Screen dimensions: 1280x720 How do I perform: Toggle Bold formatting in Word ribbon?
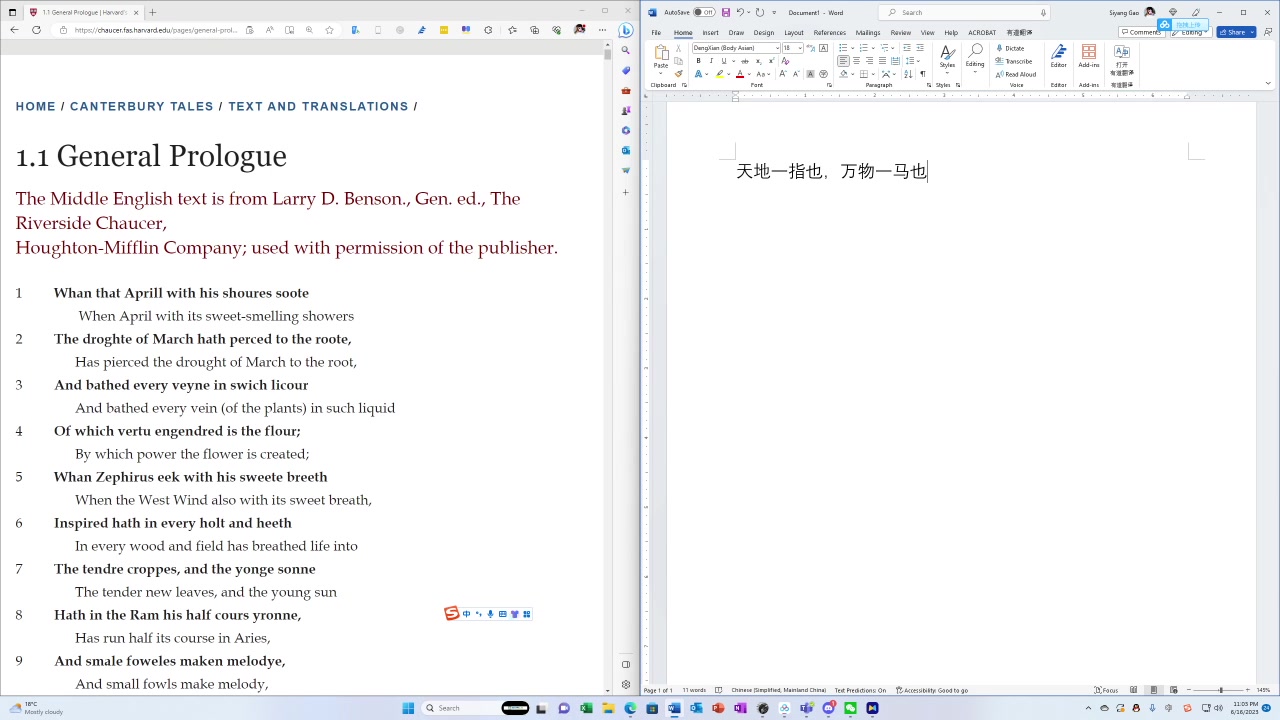click(698, 61)
